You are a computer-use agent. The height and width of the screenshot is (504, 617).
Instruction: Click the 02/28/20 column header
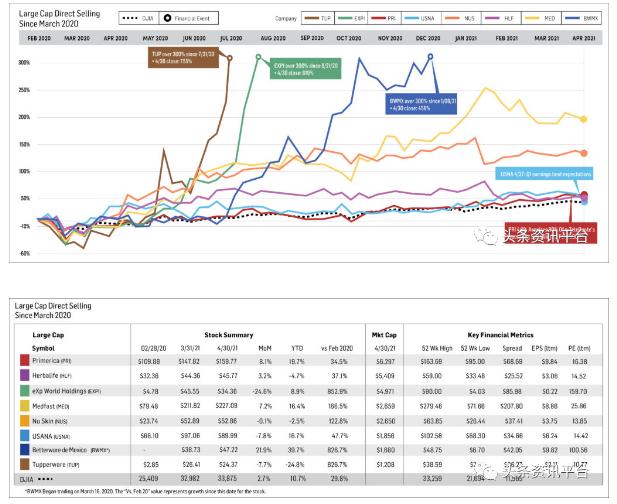point(153,348)
